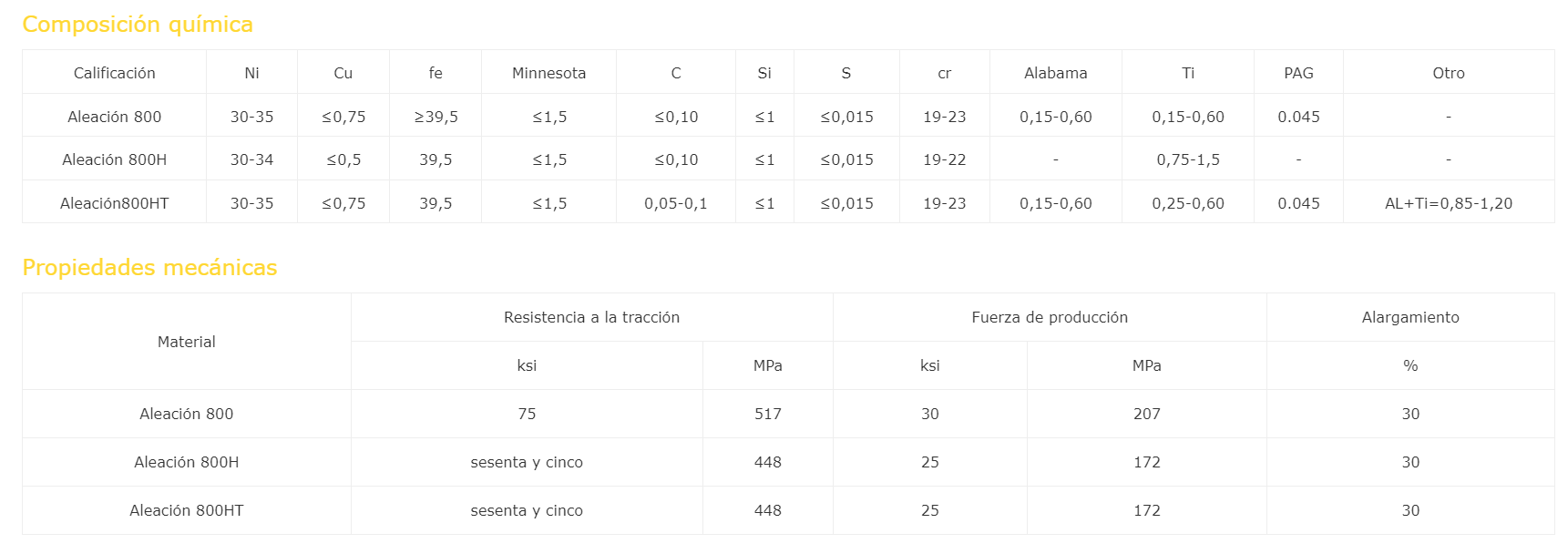Select Aleación 800HT in mechanical properties table
Viewport: 1568px width, 554px height.
pos(187,510)
